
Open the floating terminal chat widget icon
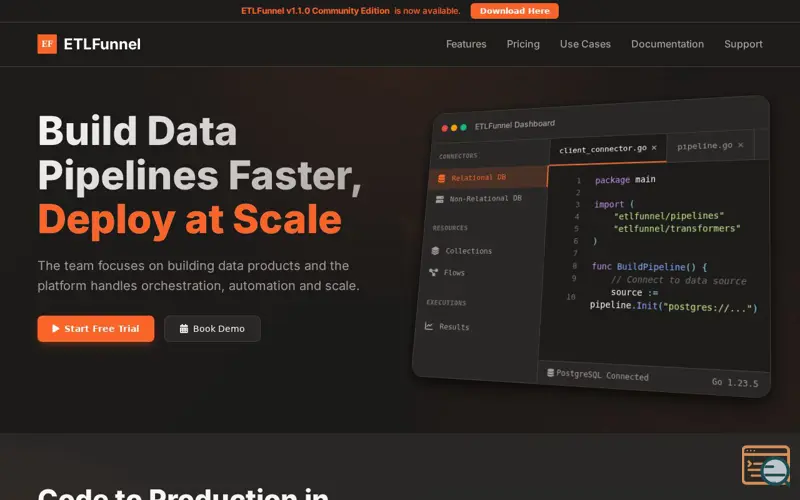(766, 465)
